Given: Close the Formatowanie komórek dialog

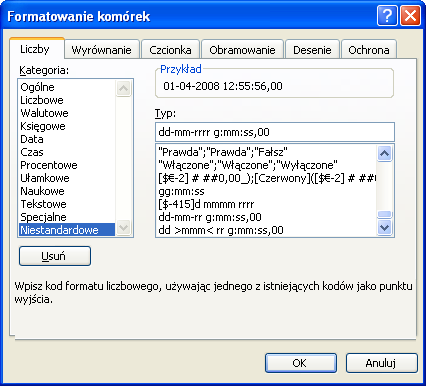Looking at the screenshot, I should (x=410, y=16).
